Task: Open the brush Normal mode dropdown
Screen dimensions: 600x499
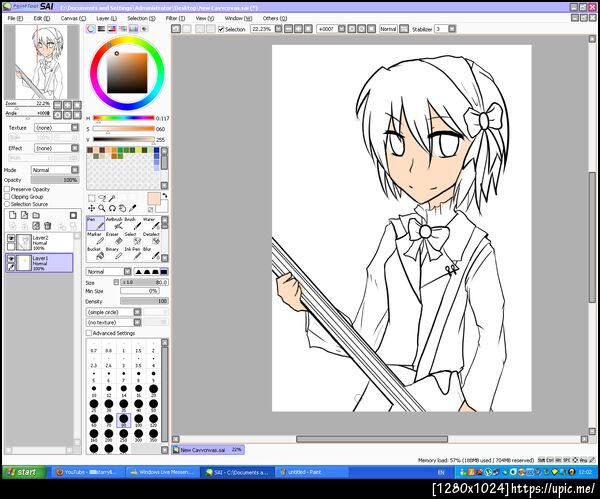Action: 109,271
